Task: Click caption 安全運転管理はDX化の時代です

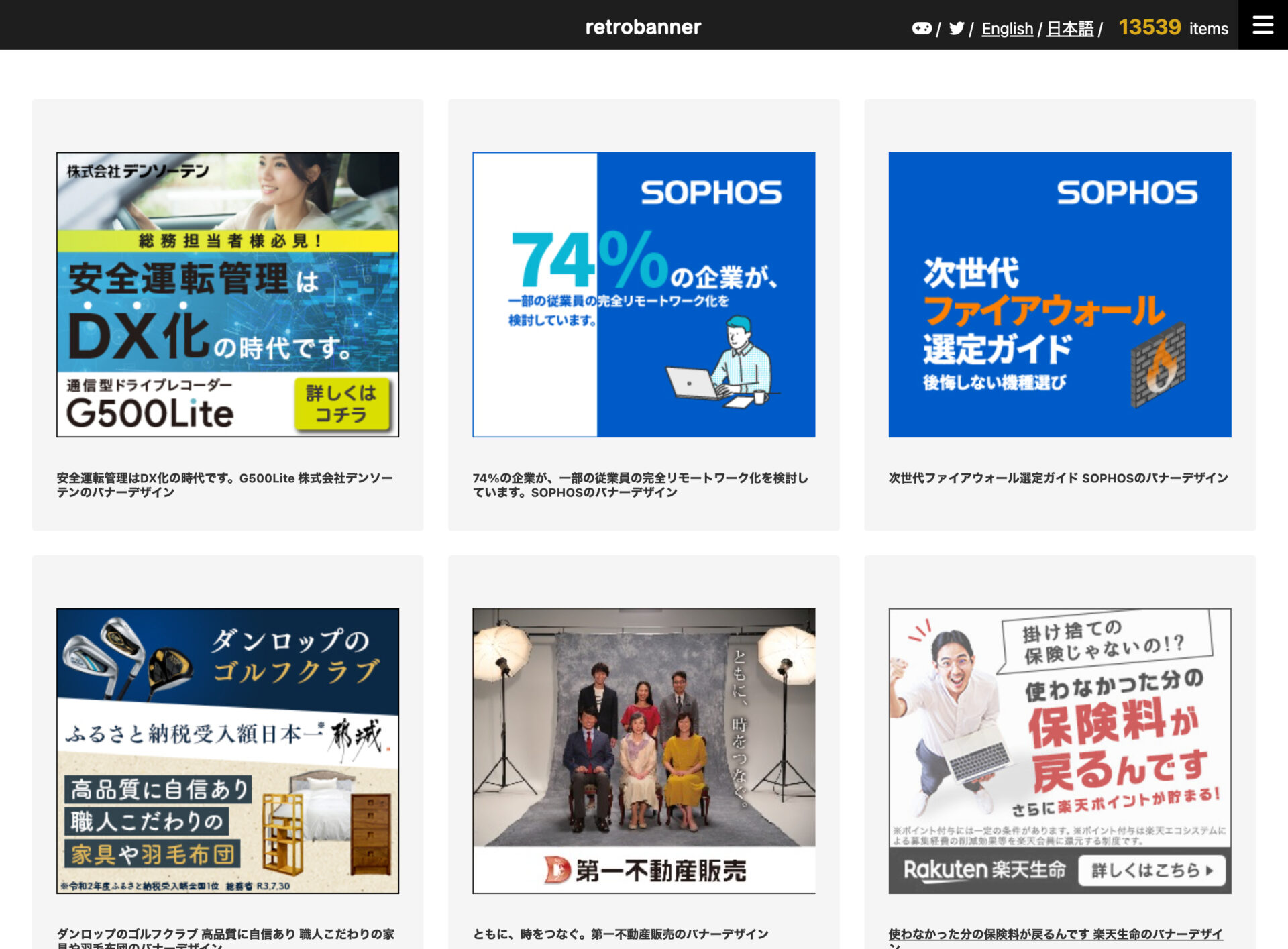Action: 225,484
